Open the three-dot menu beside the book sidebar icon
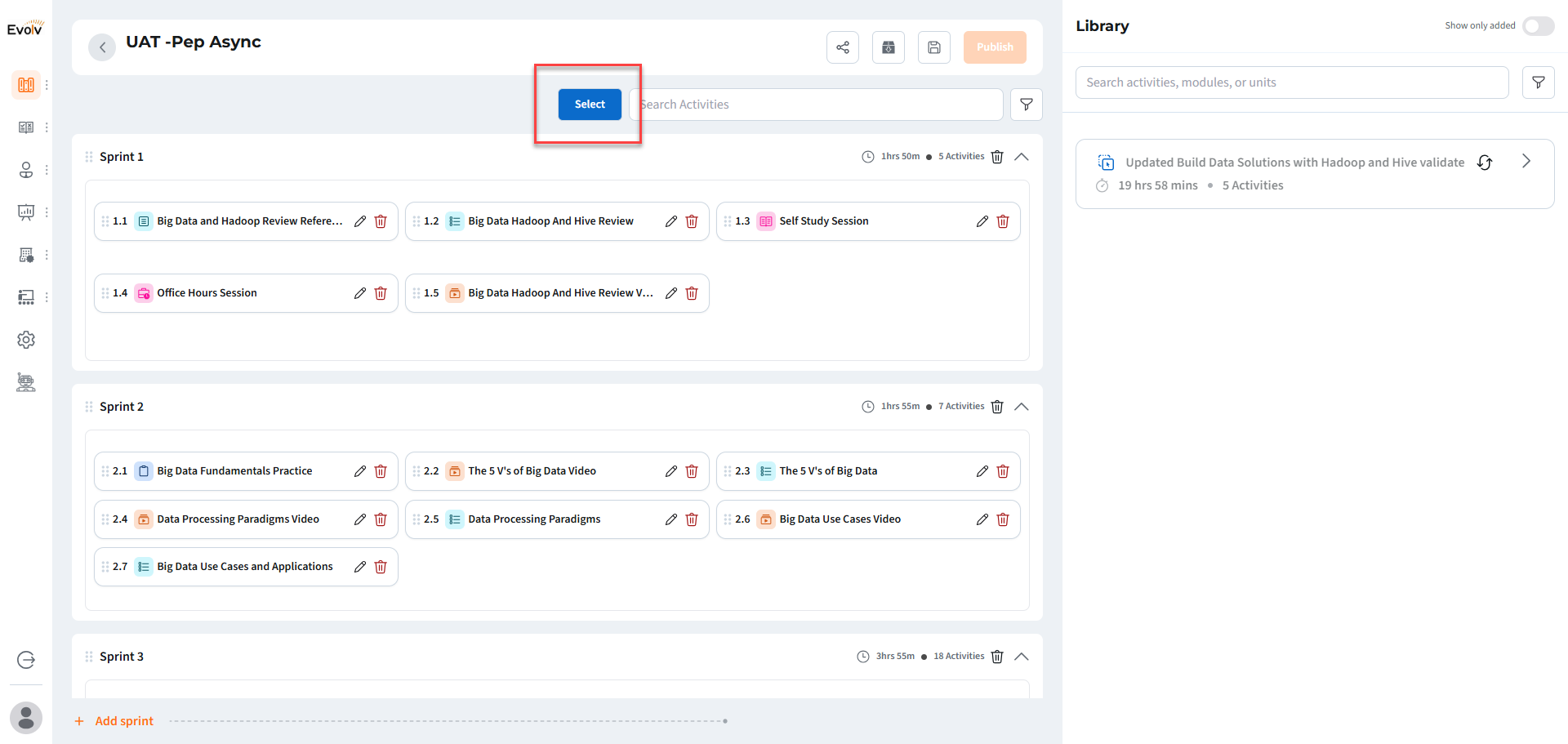Image resolution: width=1568 pixels, height=744 pixels. (47, 127)
